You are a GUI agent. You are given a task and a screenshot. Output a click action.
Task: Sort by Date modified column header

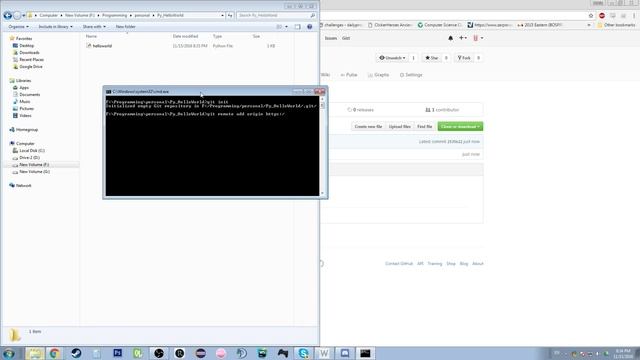(185, 36)
